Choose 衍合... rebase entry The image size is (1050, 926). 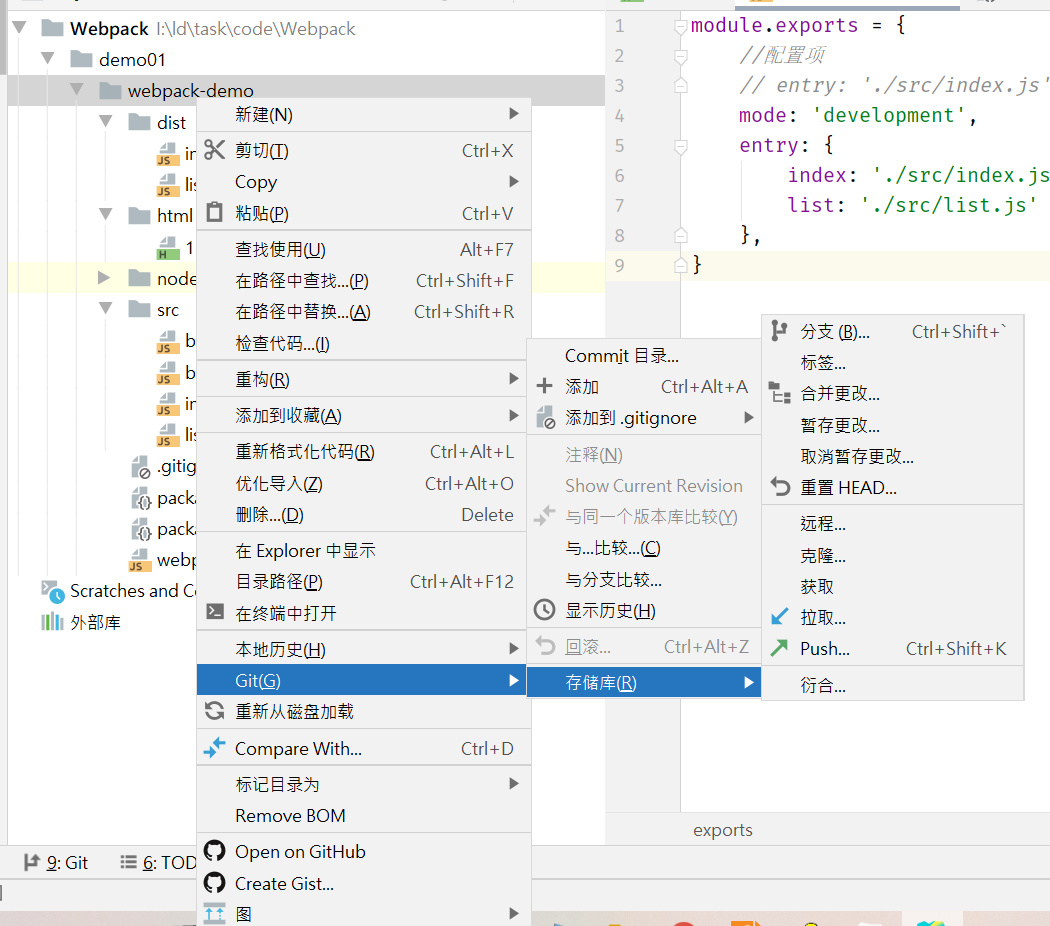coord(893,684)
